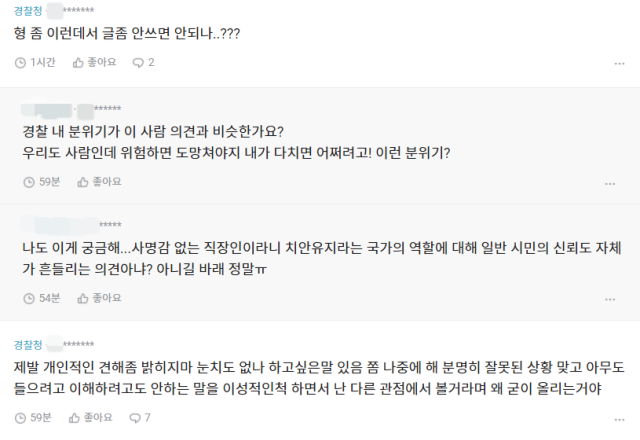The image size is (640, 440).
Task: Open the more options menu of the first comment
Action: pyautogui.click(x=619, y=64)
